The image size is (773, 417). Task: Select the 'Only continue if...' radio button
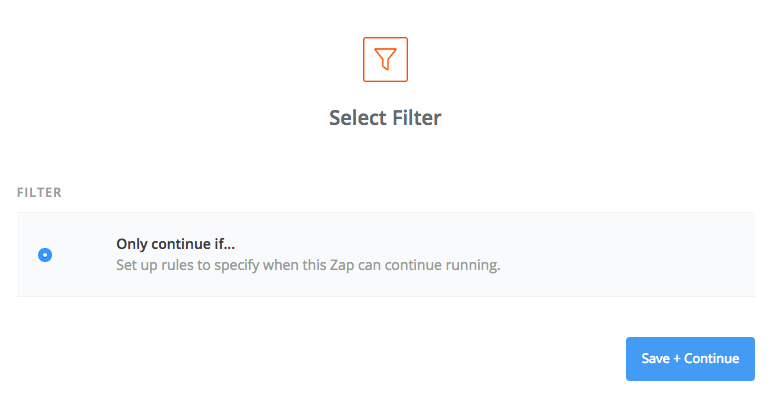[x=45, y=255]
